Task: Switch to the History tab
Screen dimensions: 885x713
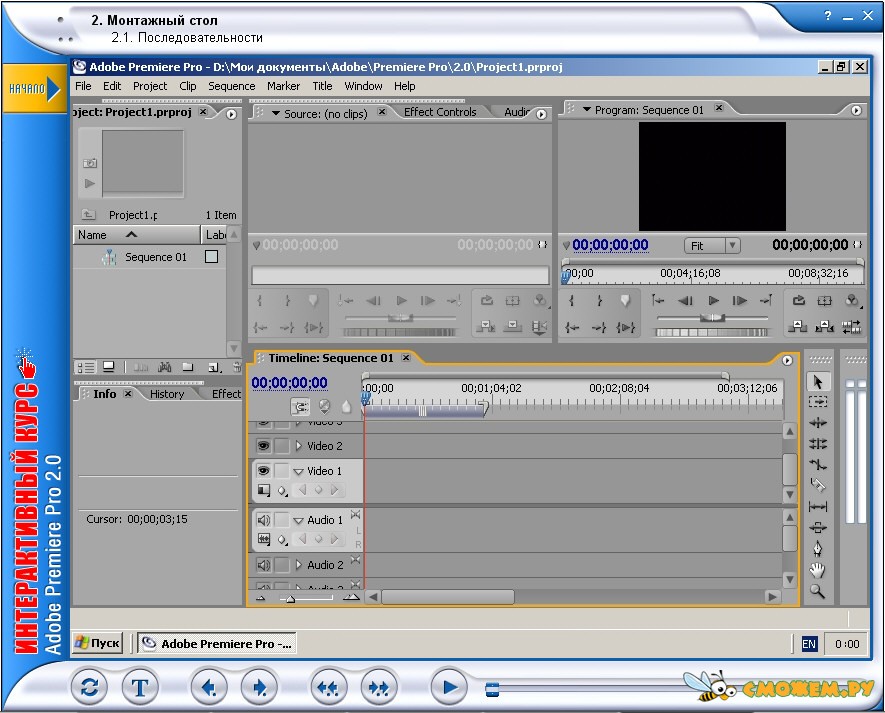Action: [x=167, y=394]
